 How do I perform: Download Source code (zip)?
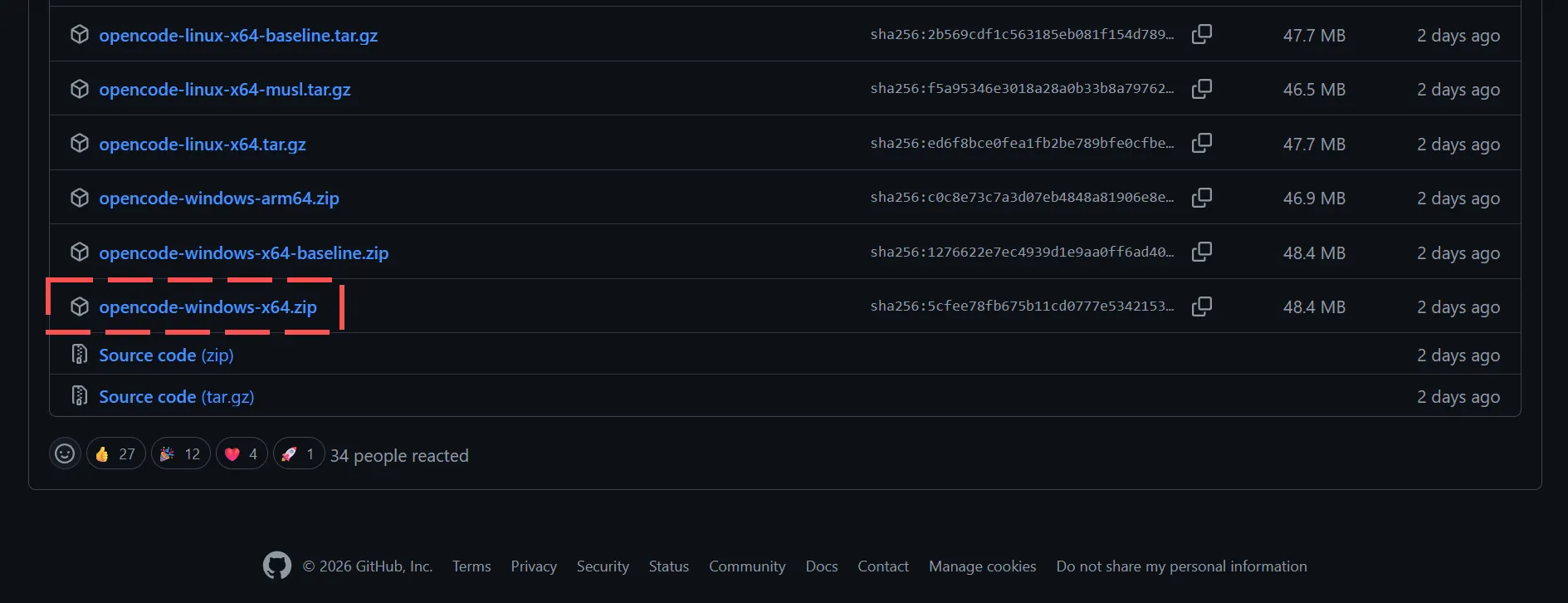point(166,355)
